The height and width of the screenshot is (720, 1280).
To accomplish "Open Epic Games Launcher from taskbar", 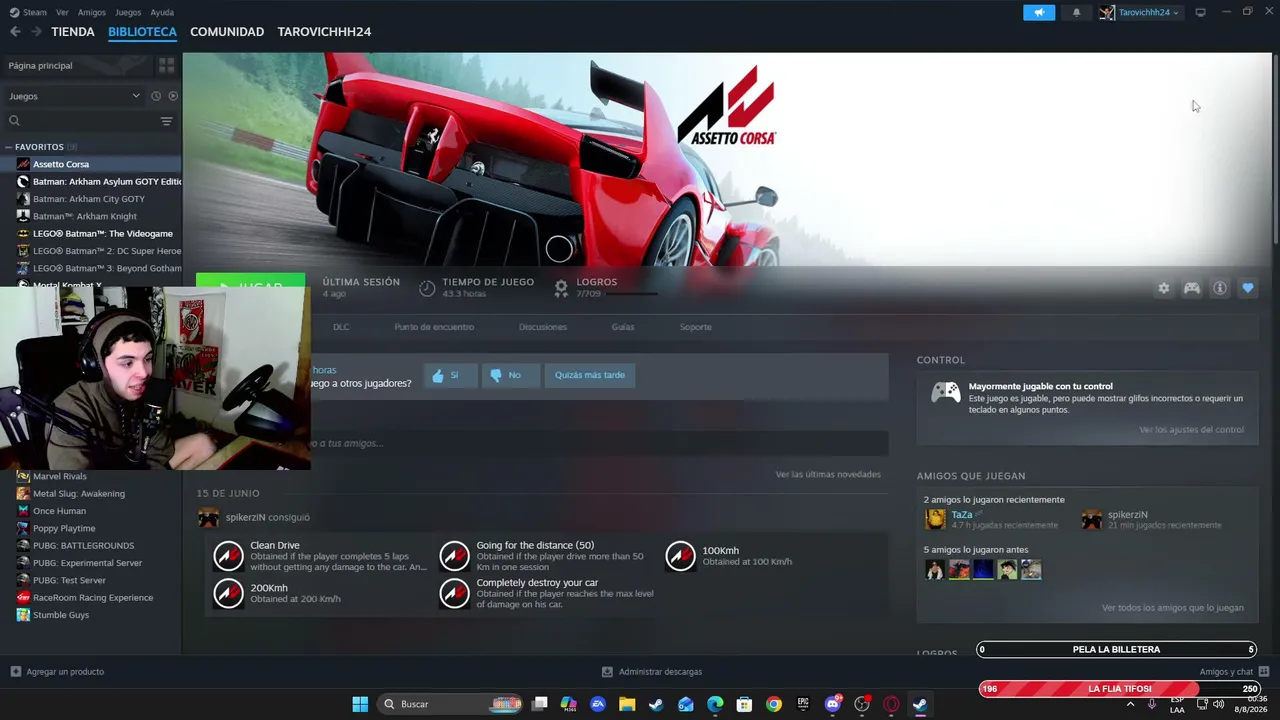I will pos(803,704).
